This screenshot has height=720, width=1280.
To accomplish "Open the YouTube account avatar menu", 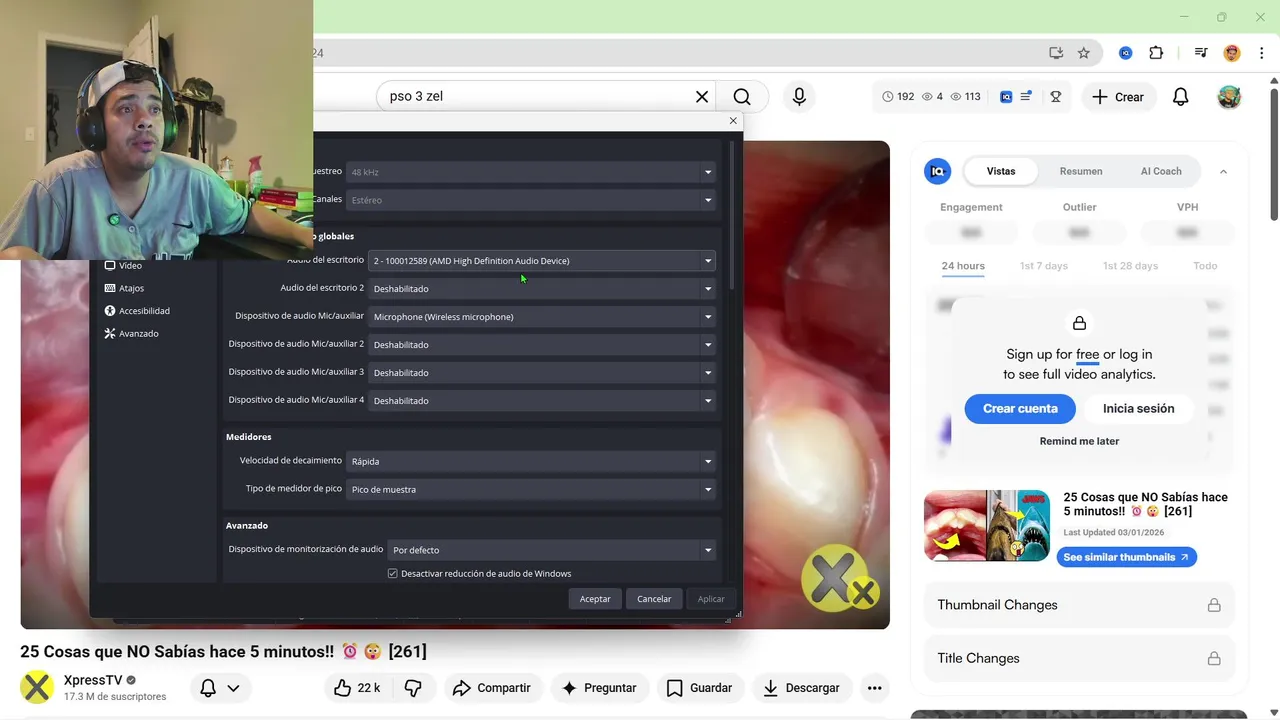I will (1229, 97).
